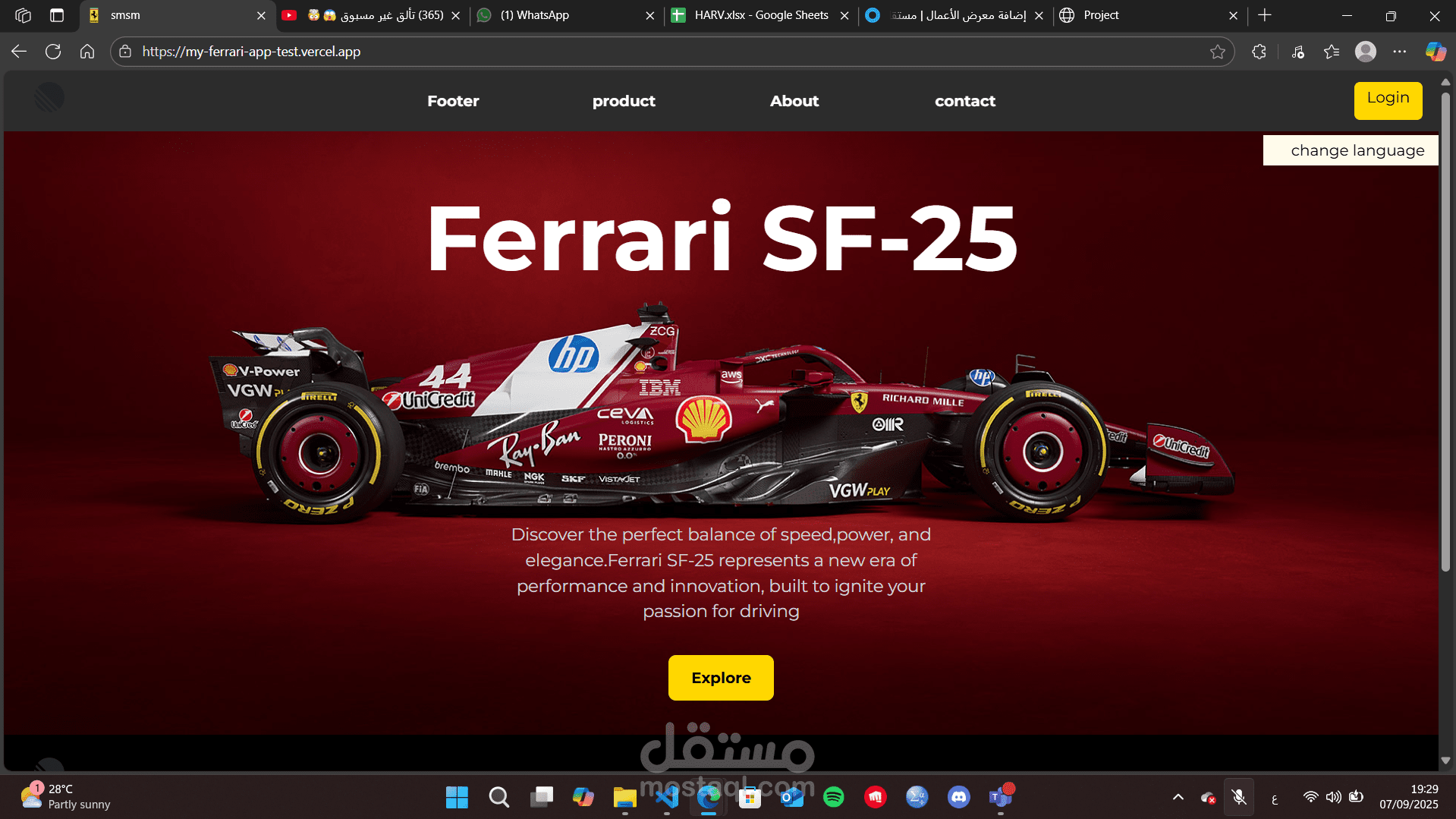Open the Footer nav link

[x=453, y=101]
